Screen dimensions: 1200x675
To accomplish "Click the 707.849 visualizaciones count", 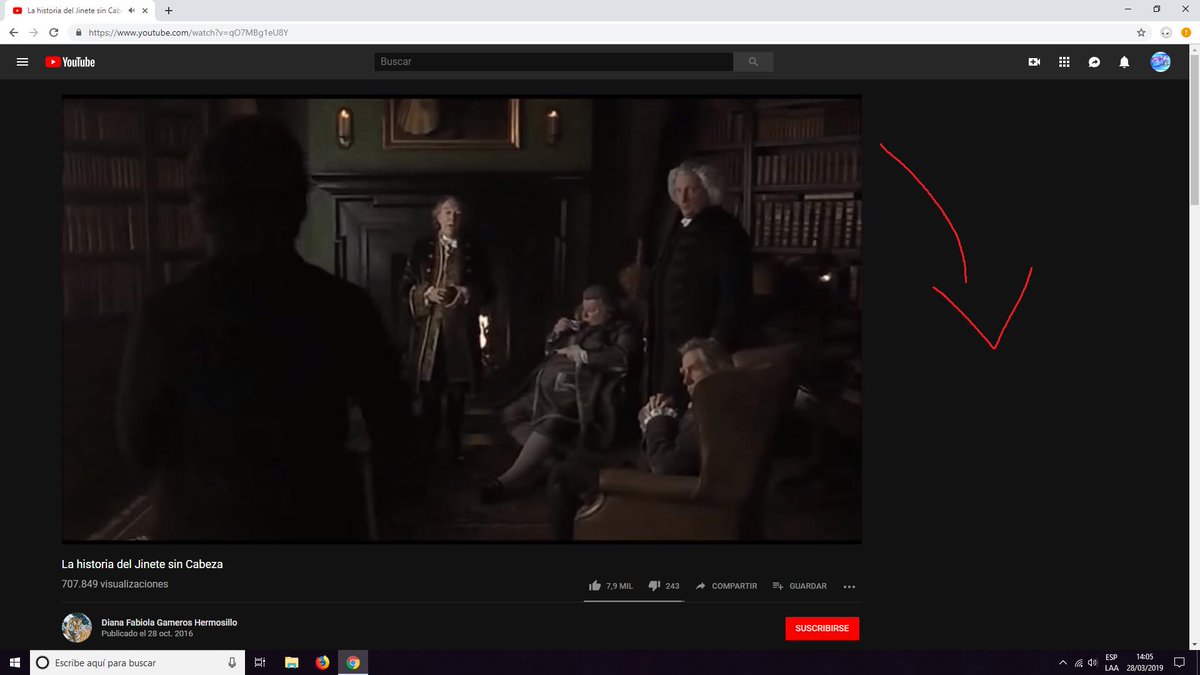I will (115, 584).
